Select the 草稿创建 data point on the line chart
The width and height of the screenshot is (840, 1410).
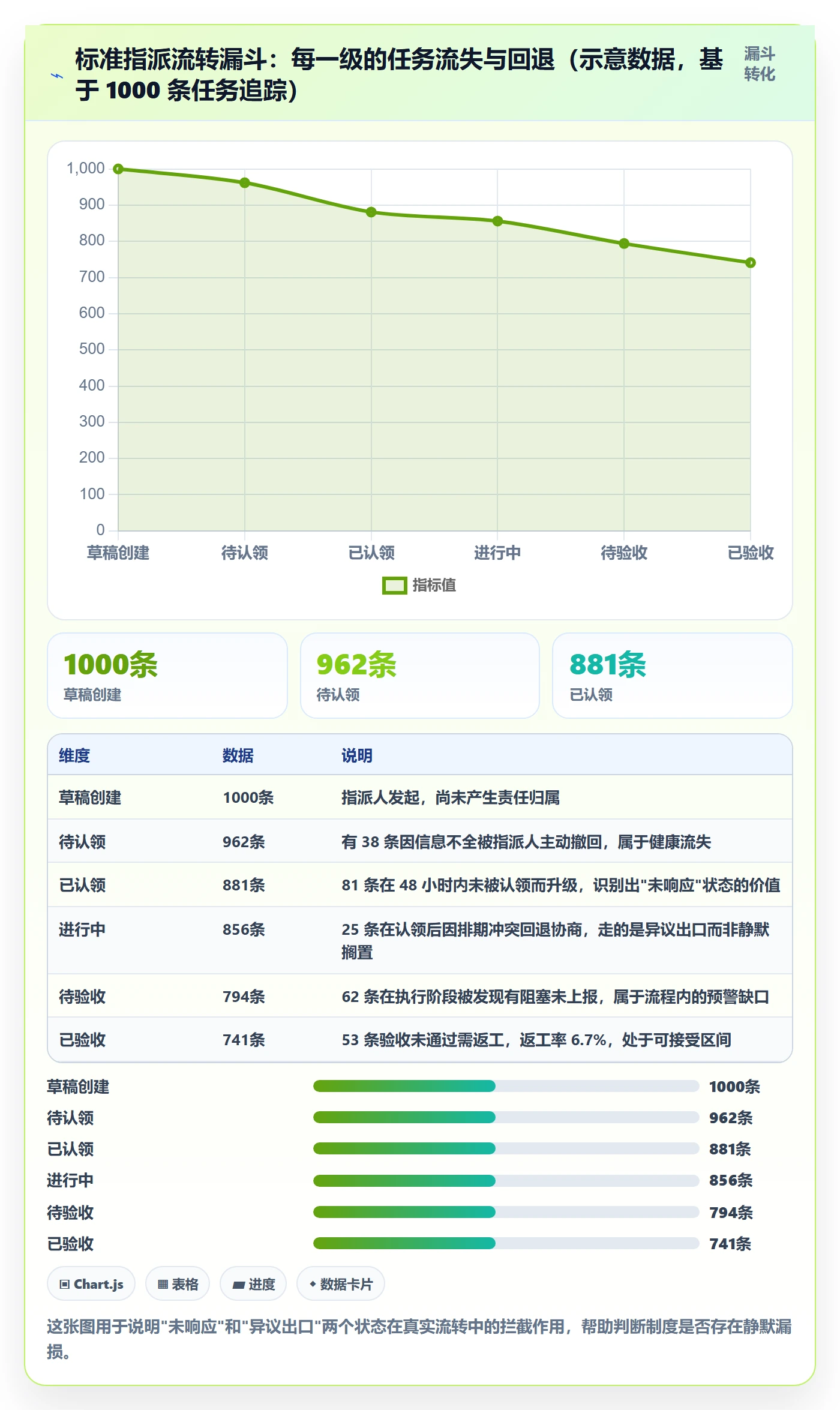pos(118,169)
